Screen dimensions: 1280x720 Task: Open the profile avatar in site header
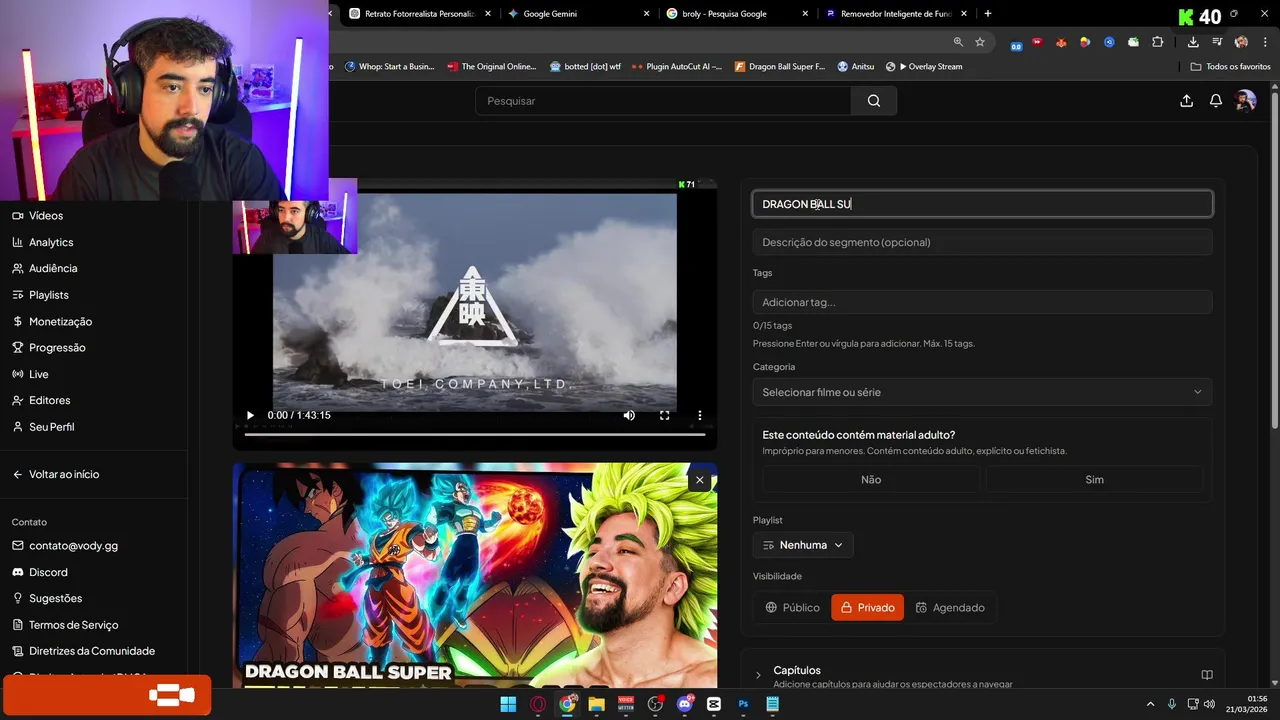[x=1245, y=101]
